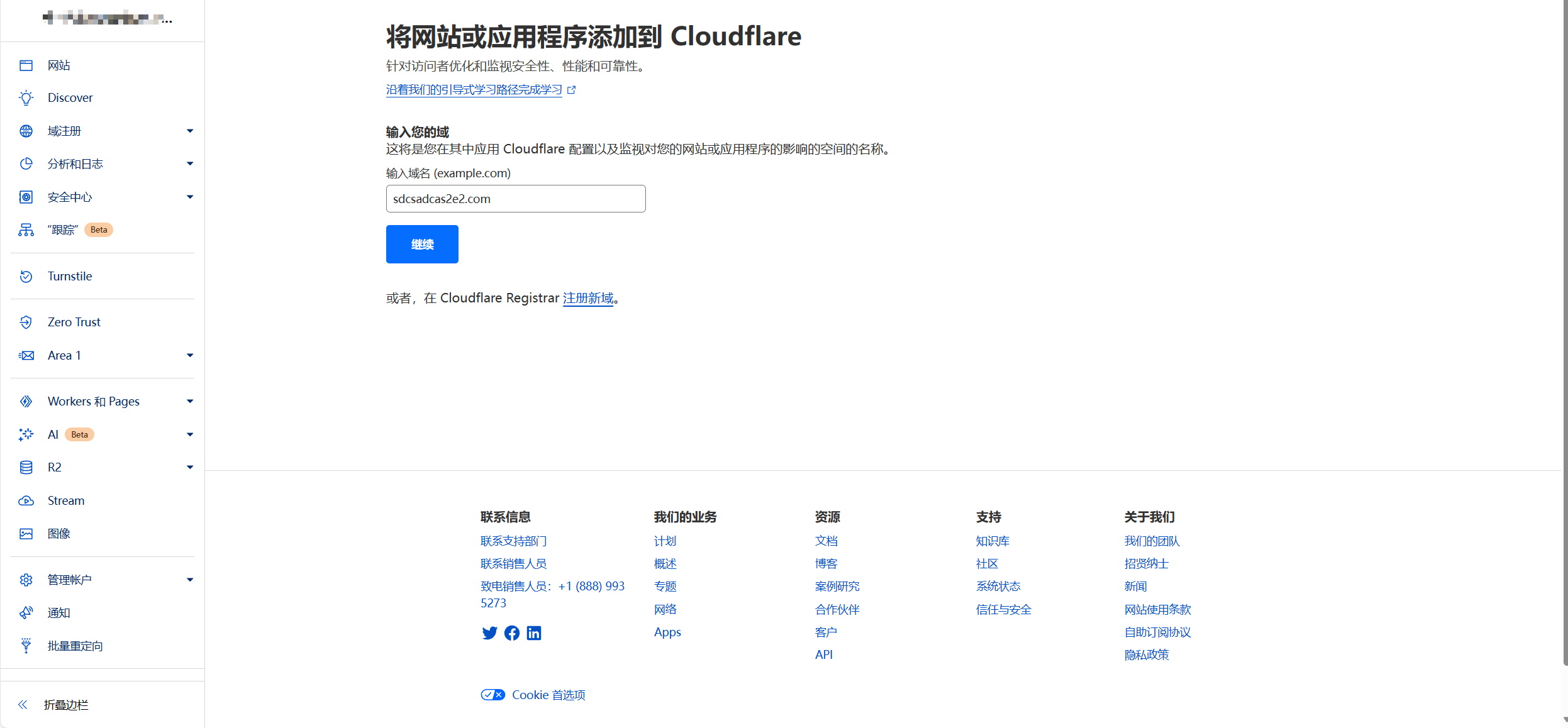Image resolution: width=1568 pixels, height=728 pixels.
Task: Open the 知识库 support link
Action: click(x=993, y=541)
